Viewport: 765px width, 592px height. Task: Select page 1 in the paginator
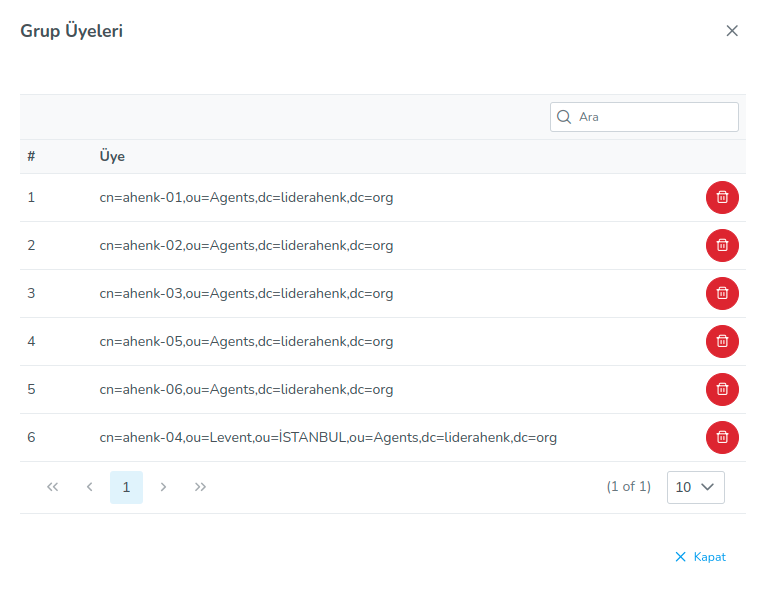[x=126, y=487]
